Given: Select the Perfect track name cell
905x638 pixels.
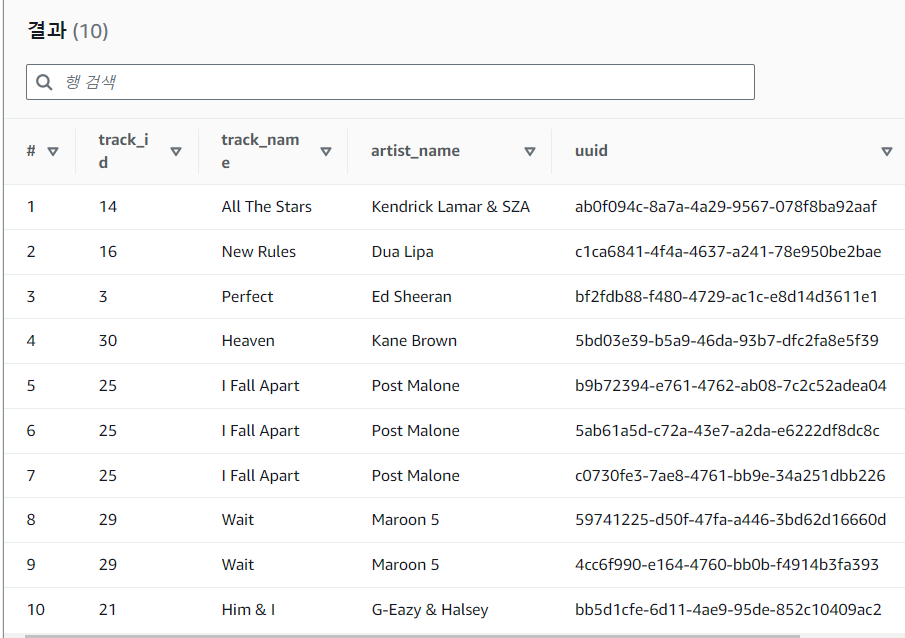Looking at the screenshot, I should coord(248,297).
